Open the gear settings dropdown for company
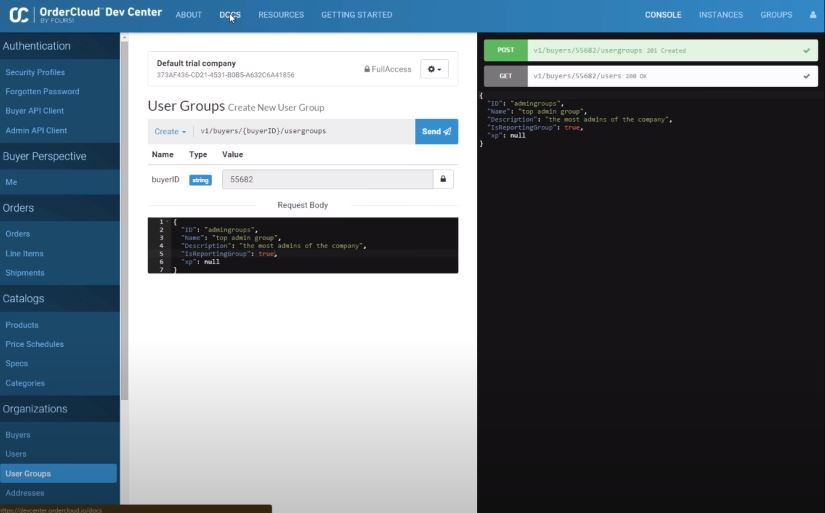 coord(434,69)
